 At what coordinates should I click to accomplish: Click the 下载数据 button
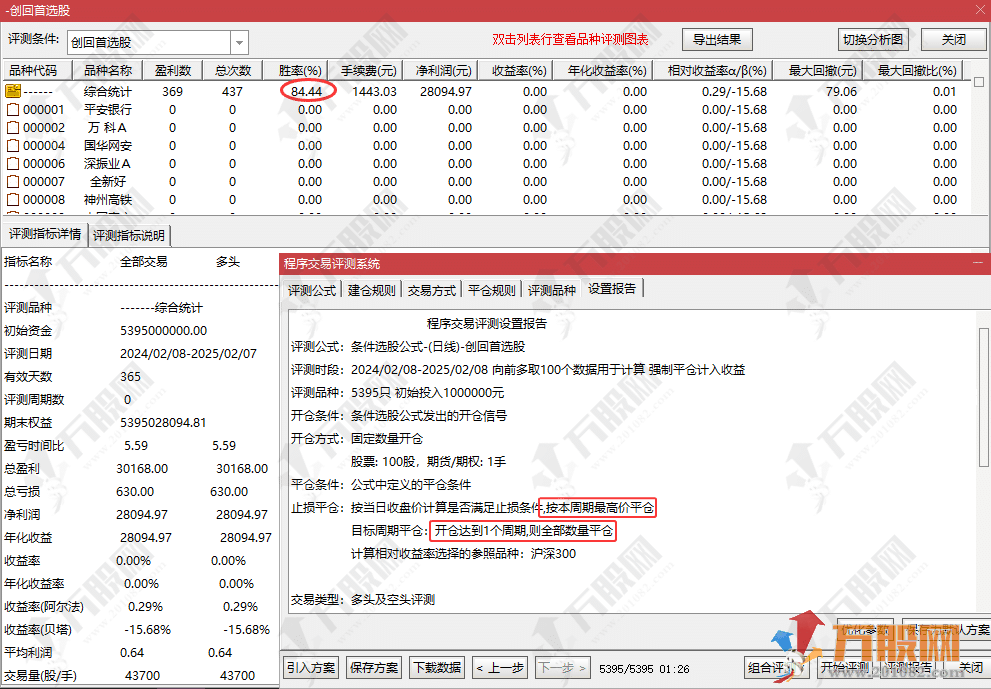(437, 668)
